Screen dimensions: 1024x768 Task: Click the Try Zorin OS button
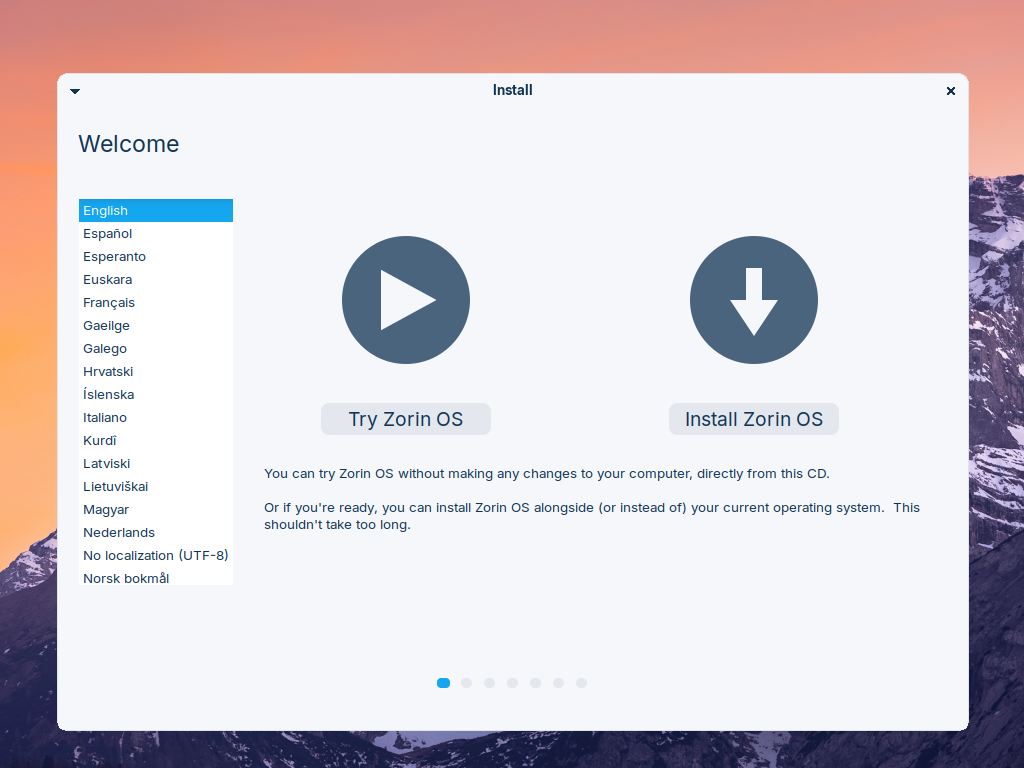pos(406,419)
